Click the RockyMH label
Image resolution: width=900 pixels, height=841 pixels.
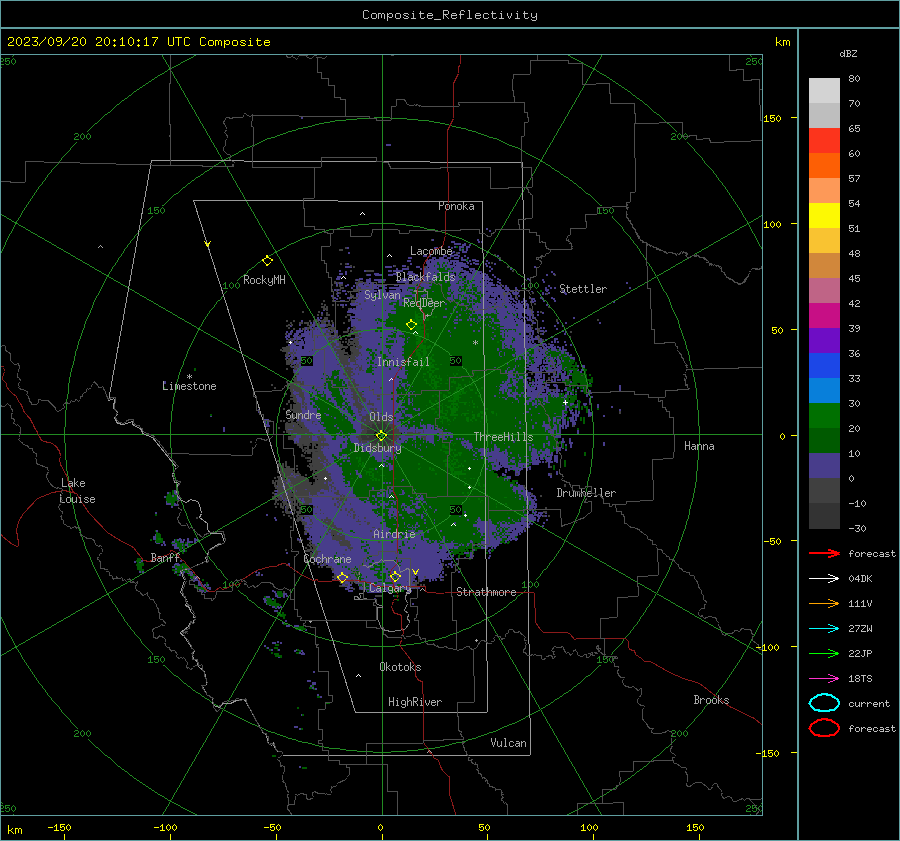pos(264,280)
